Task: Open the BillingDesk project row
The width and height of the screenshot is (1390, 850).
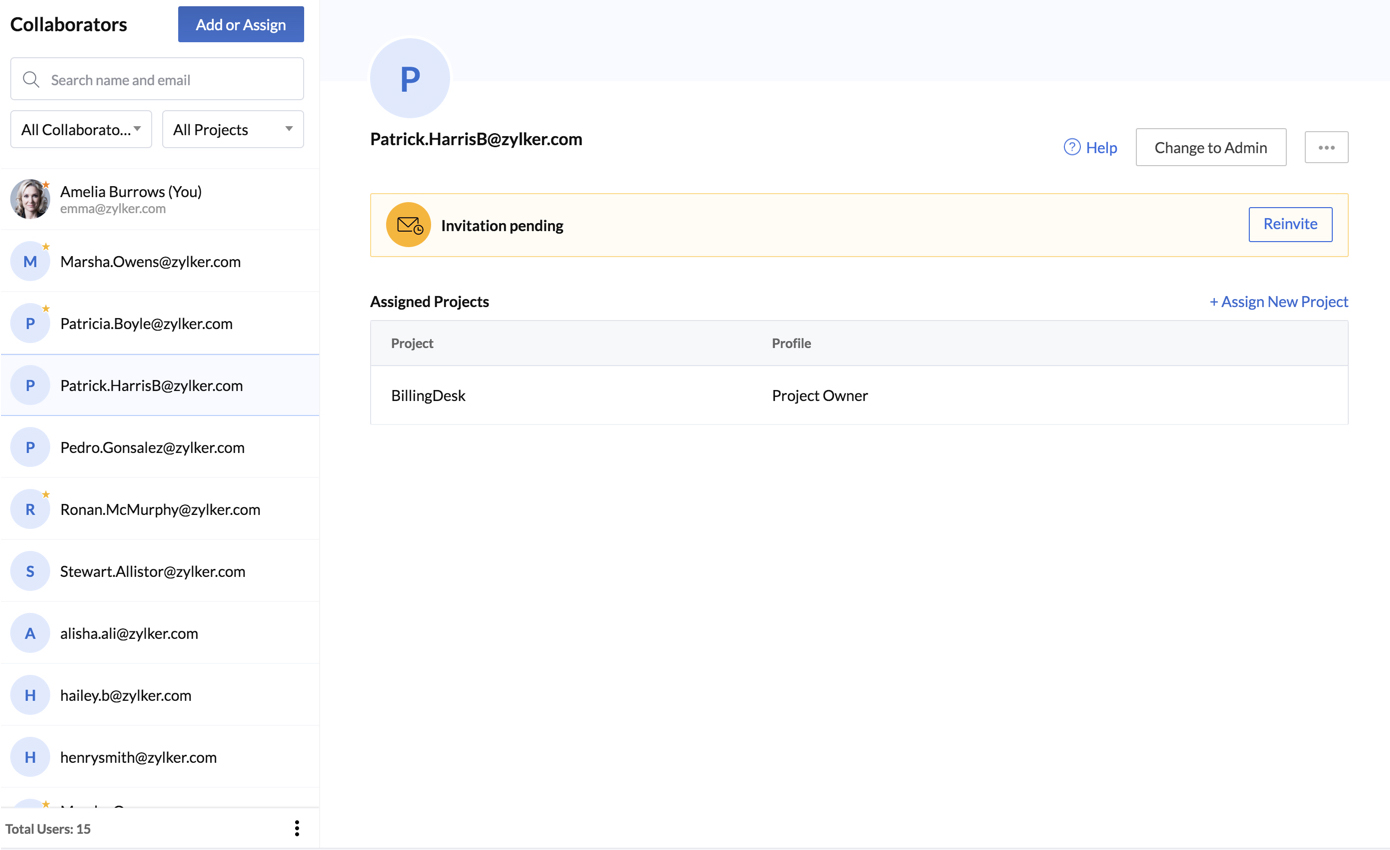Action: [428, 395]
